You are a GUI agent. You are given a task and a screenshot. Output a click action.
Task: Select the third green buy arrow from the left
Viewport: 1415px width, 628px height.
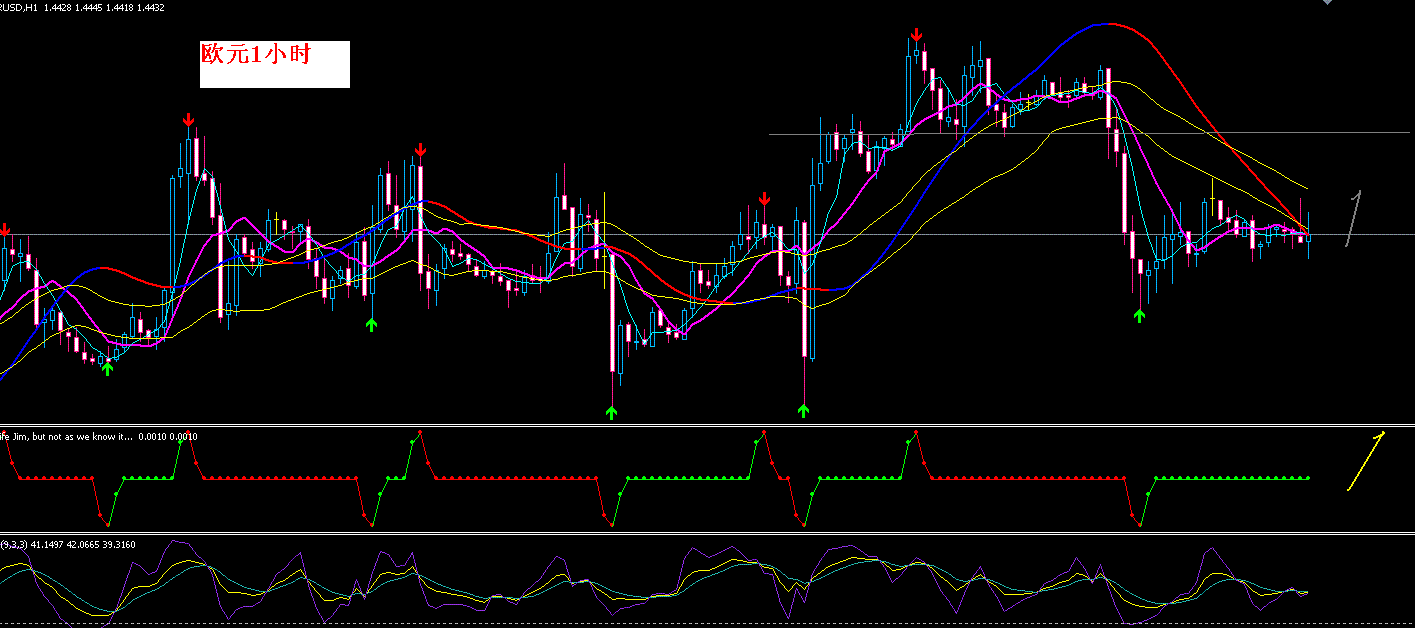[x=611, y=412]
